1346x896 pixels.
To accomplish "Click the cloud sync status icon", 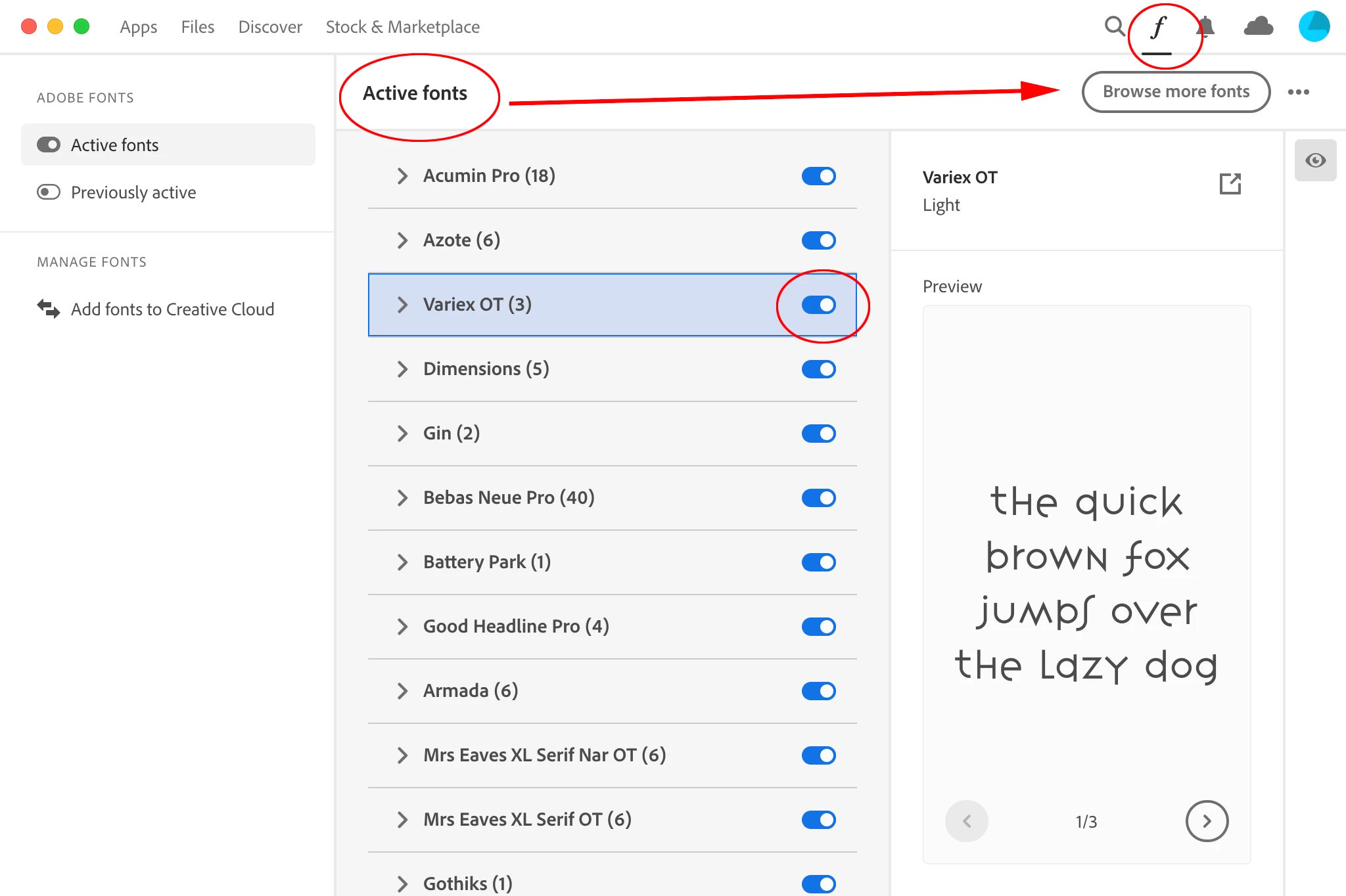I will (x=1259, y=27).
